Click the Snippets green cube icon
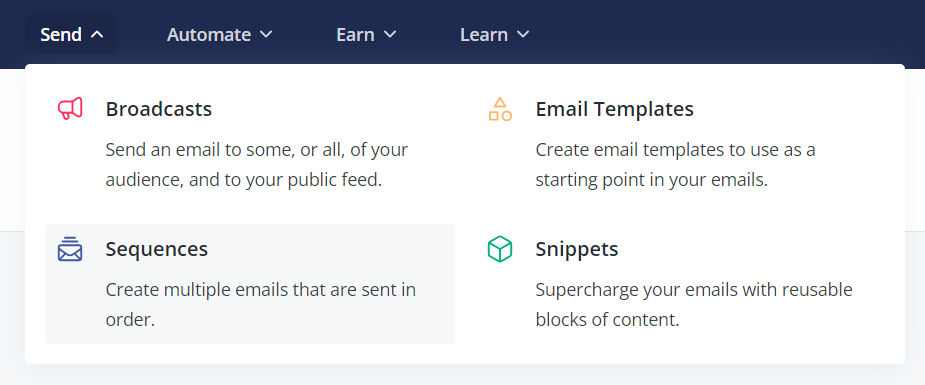This screenshot has height=385, width=925. (x=500, y=249)
